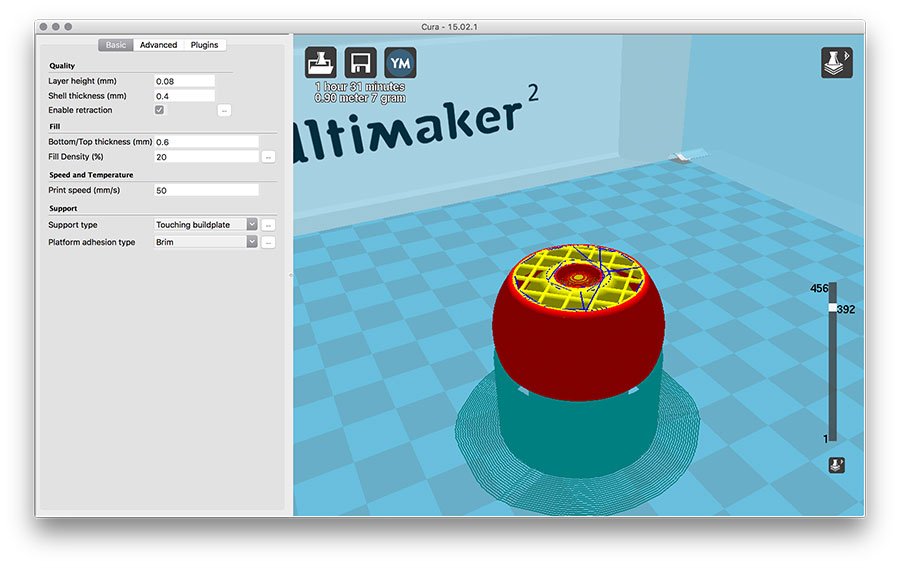The image size is (900, 567).
Task: Click the '0.90 meter 7 gram' text
Action: pos(360,98)
